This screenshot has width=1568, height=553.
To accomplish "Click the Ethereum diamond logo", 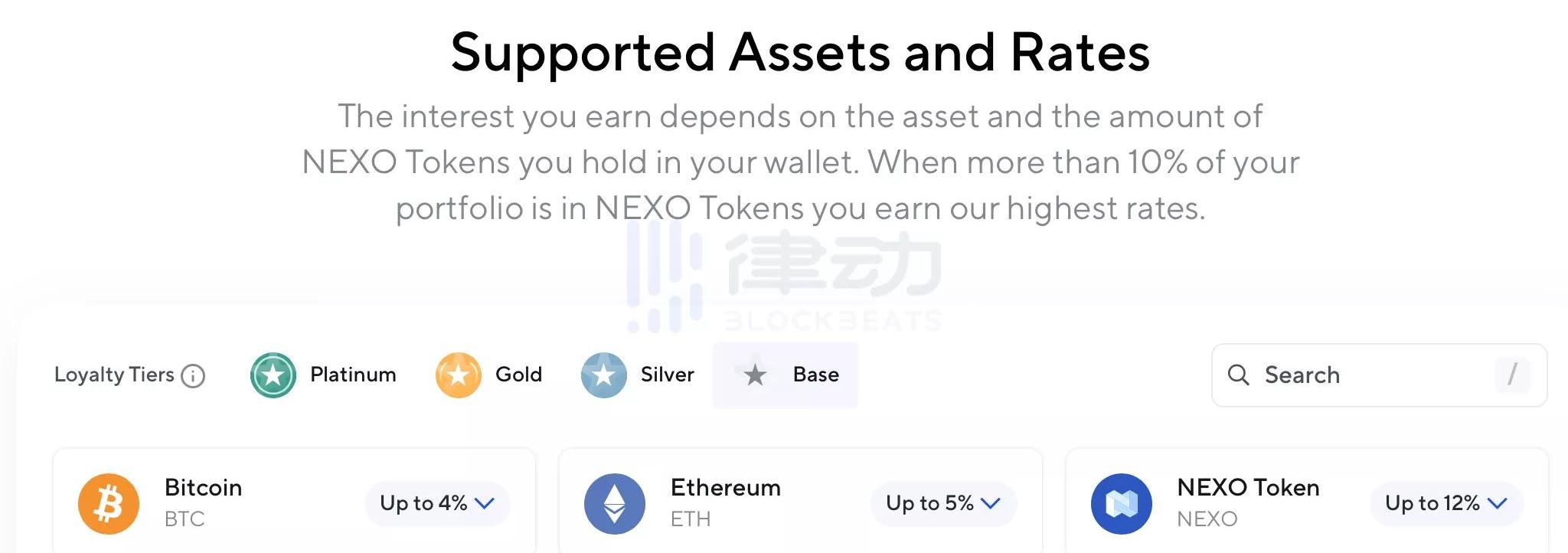I will [615, 504].
